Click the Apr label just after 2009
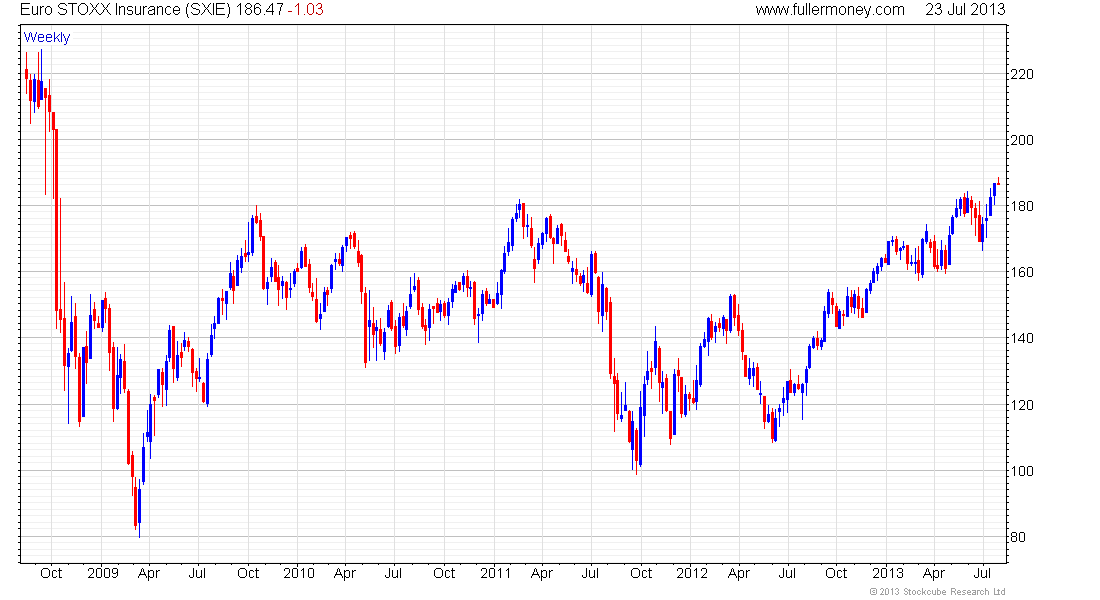Image resolution: width=1100 pixels, height=600 pixels. (x=149, y=573)
